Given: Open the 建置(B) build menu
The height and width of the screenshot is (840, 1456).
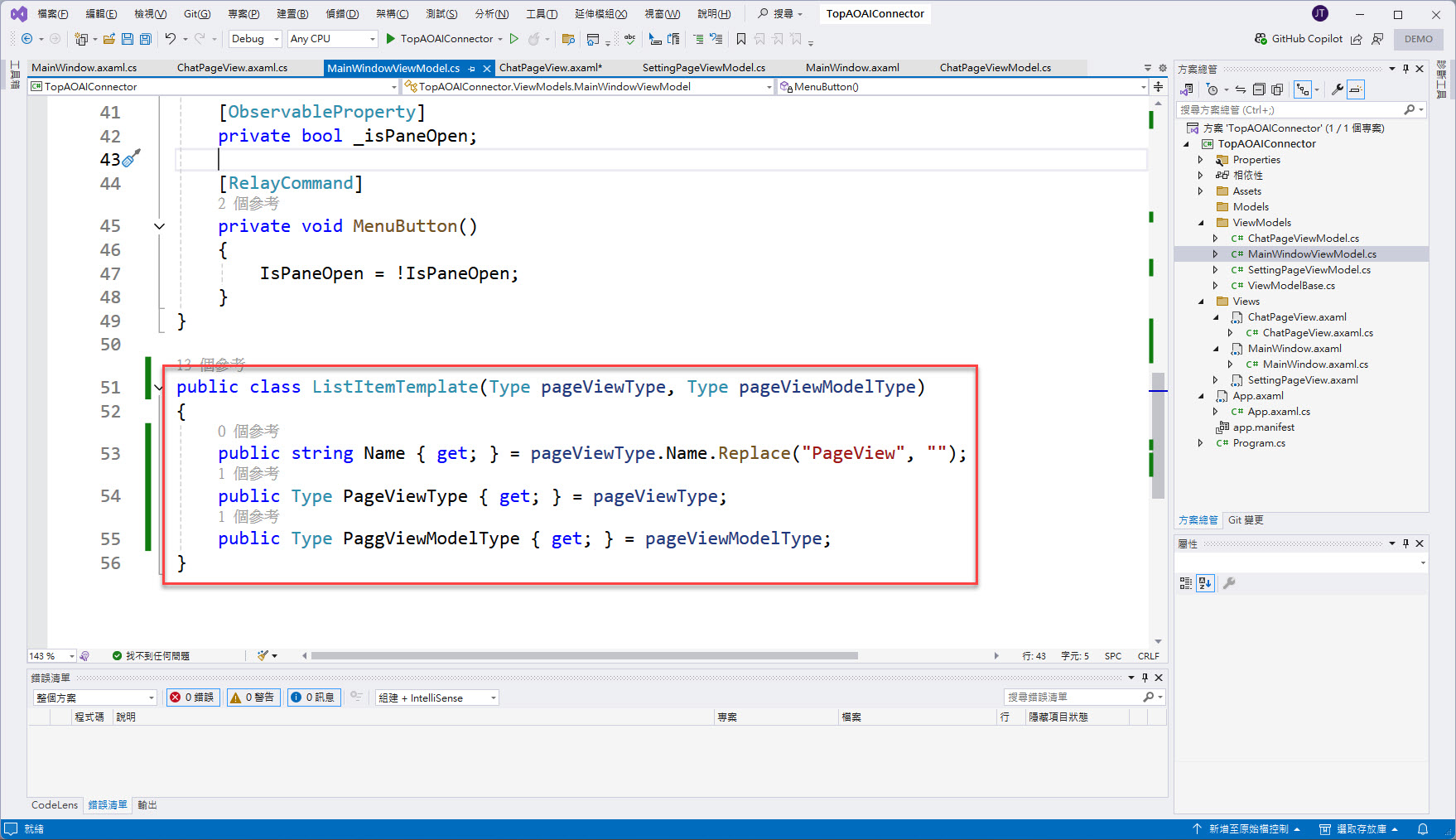Looking at the screenshot, I should [x=292, y=14].
